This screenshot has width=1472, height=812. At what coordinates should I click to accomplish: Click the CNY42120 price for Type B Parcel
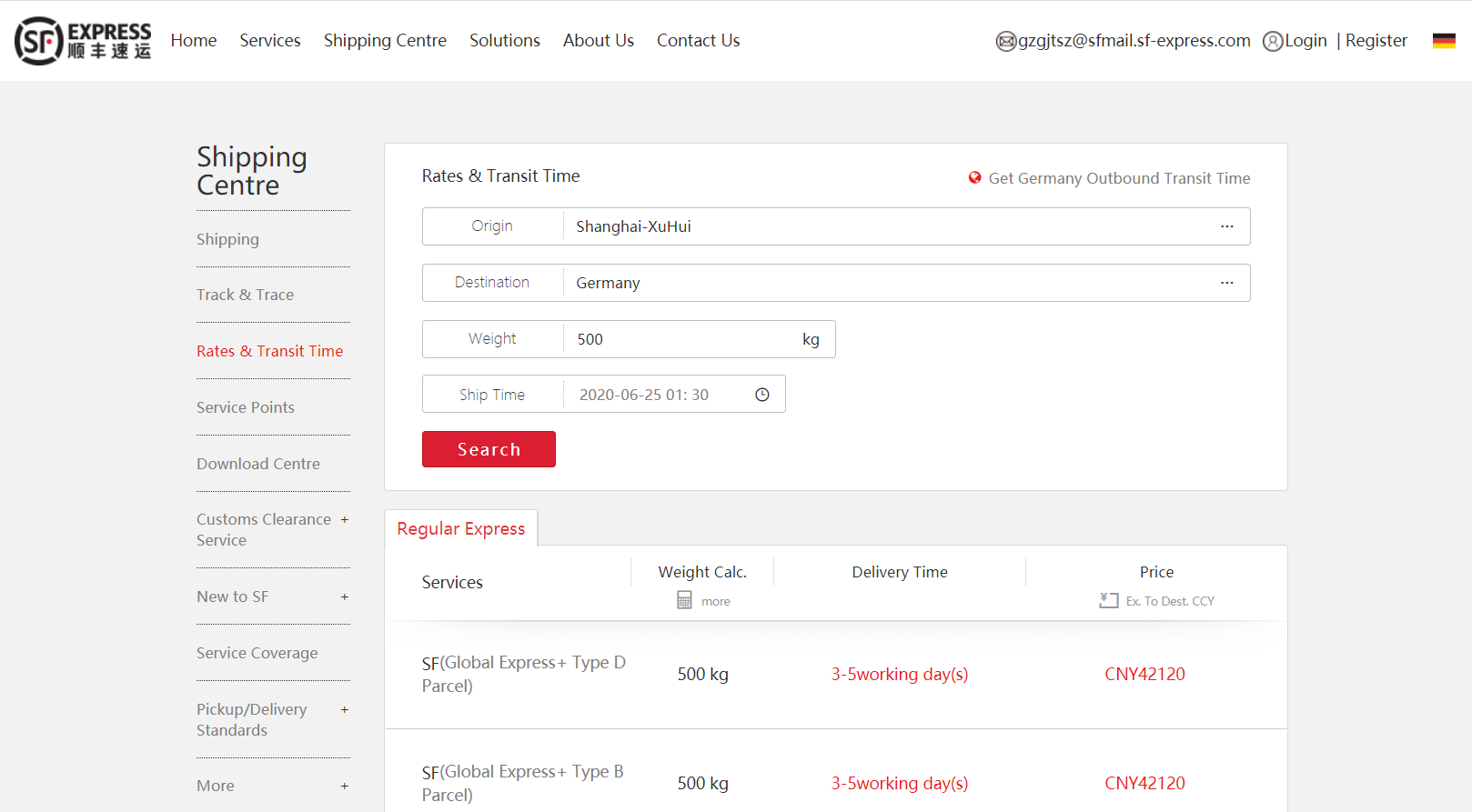click(1144, 783)
